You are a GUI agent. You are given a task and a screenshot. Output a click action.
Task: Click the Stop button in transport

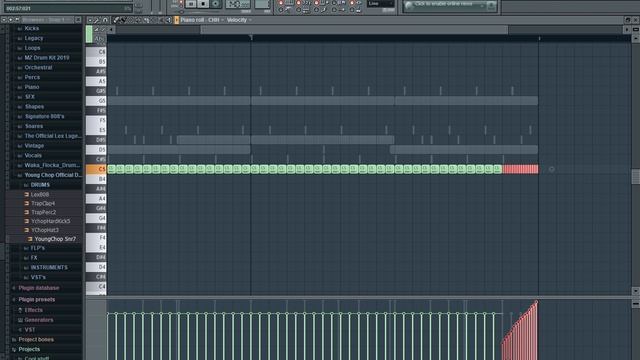point(203,4)
